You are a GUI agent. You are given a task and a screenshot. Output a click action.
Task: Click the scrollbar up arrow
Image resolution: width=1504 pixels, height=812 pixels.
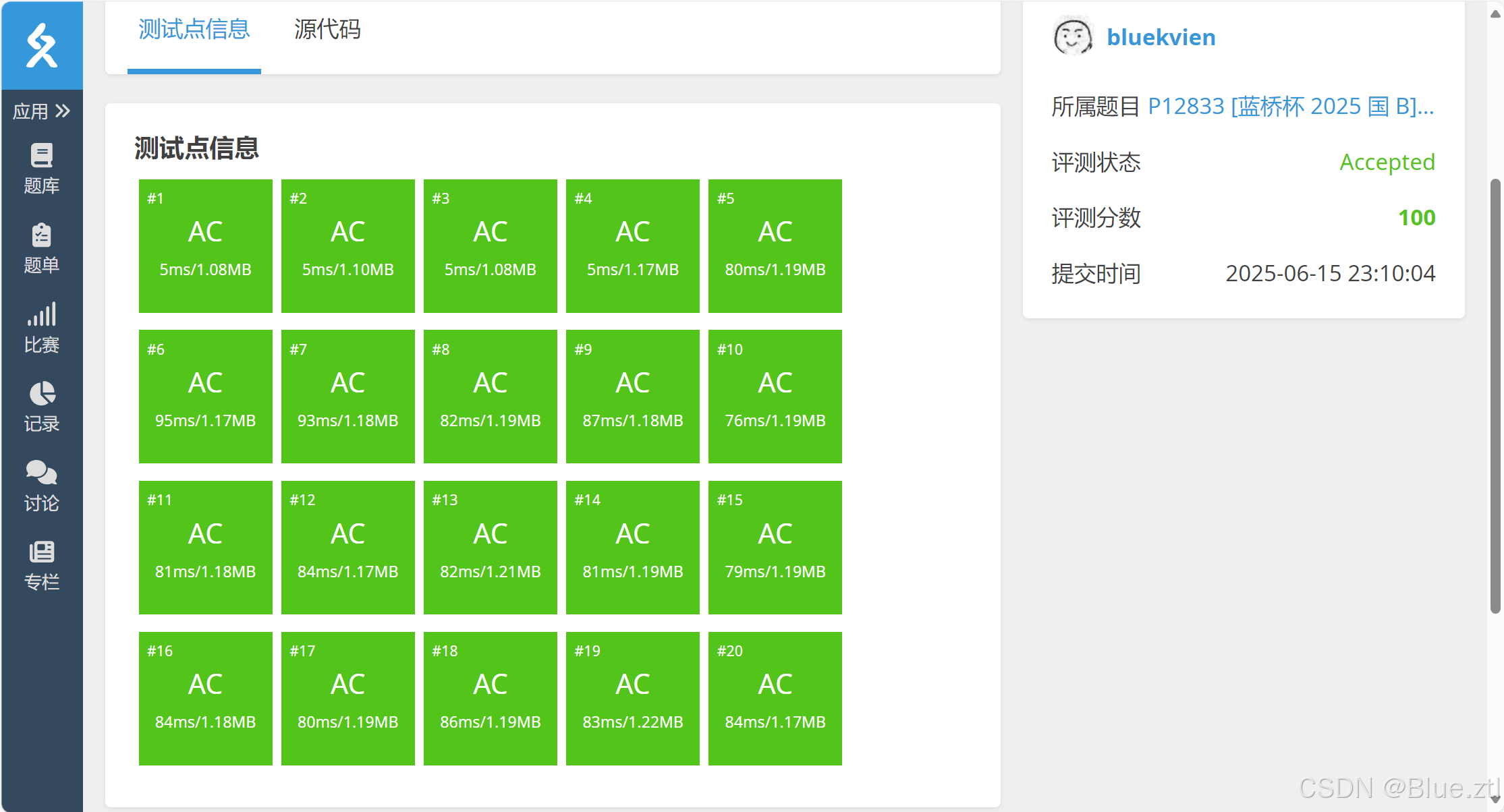1495,13
